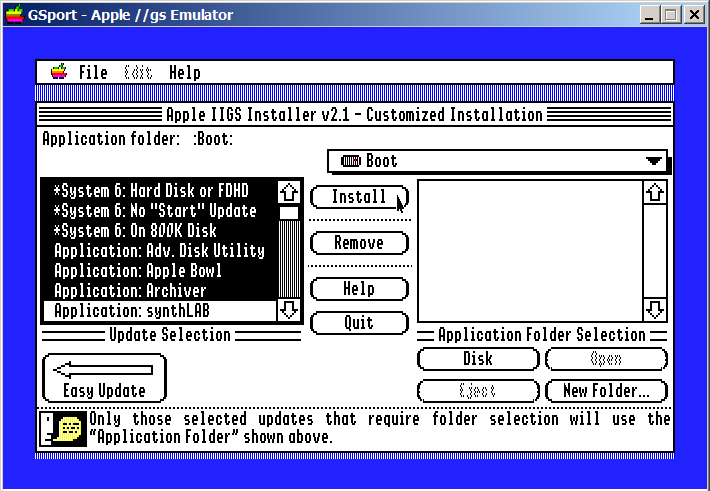Click the speech bubble help icon
Image resolution: width=710 pixels, height=491 pixels.
(66, 429)
